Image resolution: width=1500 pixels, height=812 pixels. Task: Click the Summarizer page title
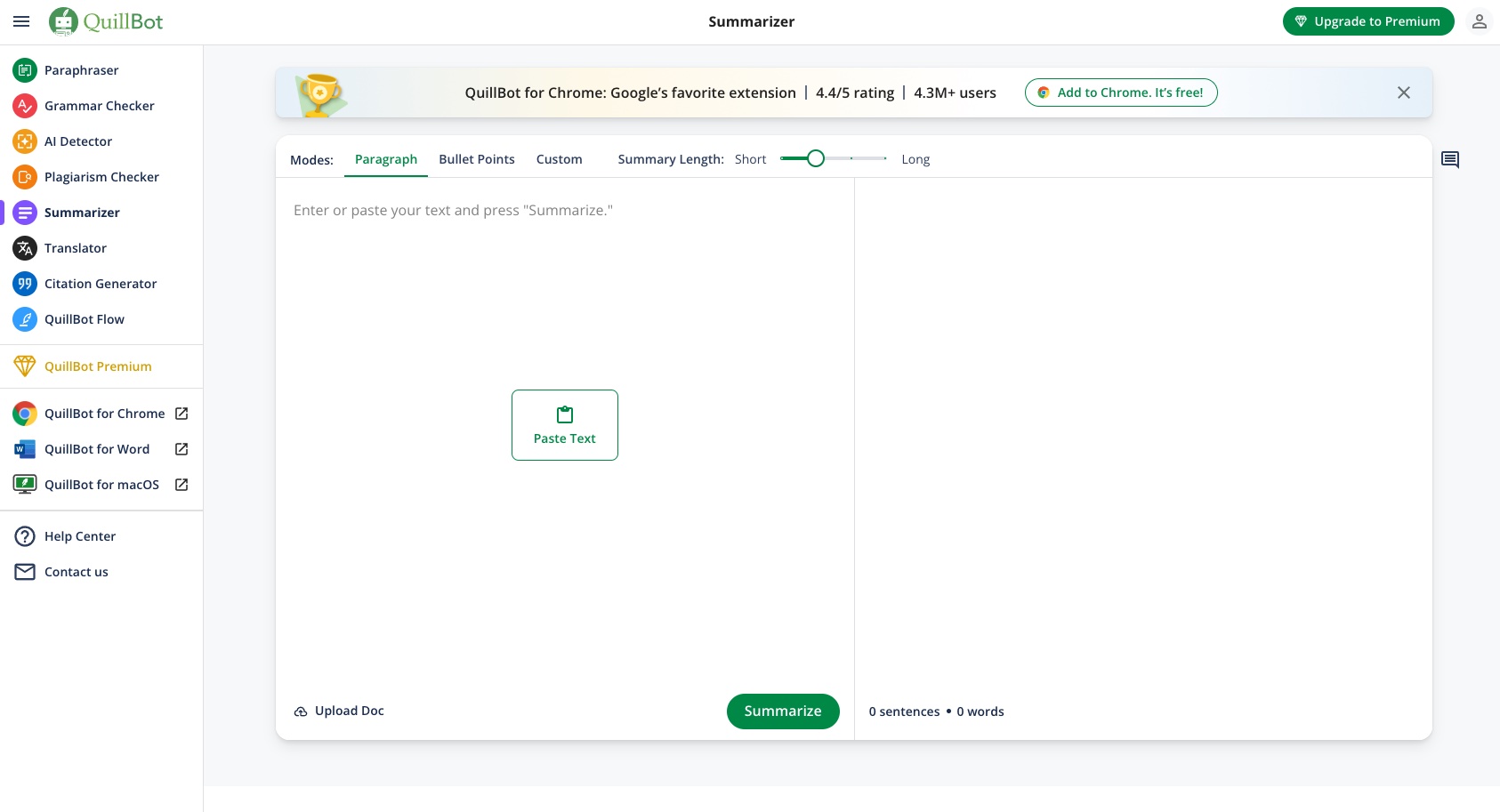[752, 21]
